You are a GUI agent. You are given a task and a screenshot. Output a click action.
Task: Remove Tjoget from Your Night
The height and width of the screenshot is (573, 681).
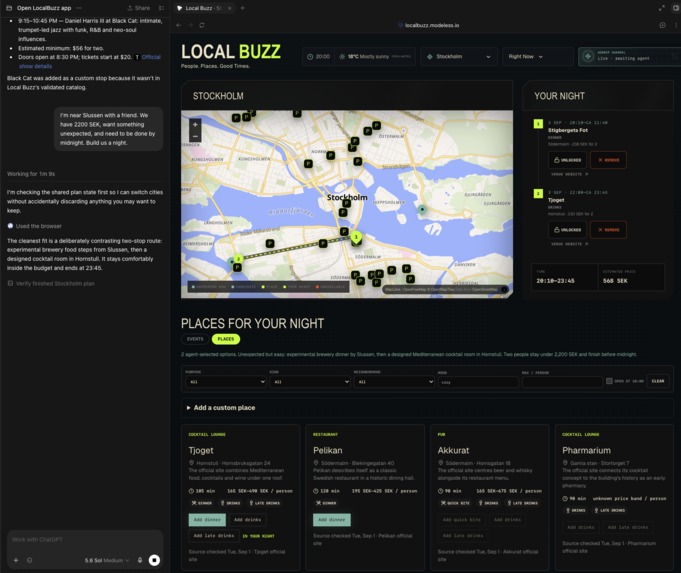click(608, 229)
